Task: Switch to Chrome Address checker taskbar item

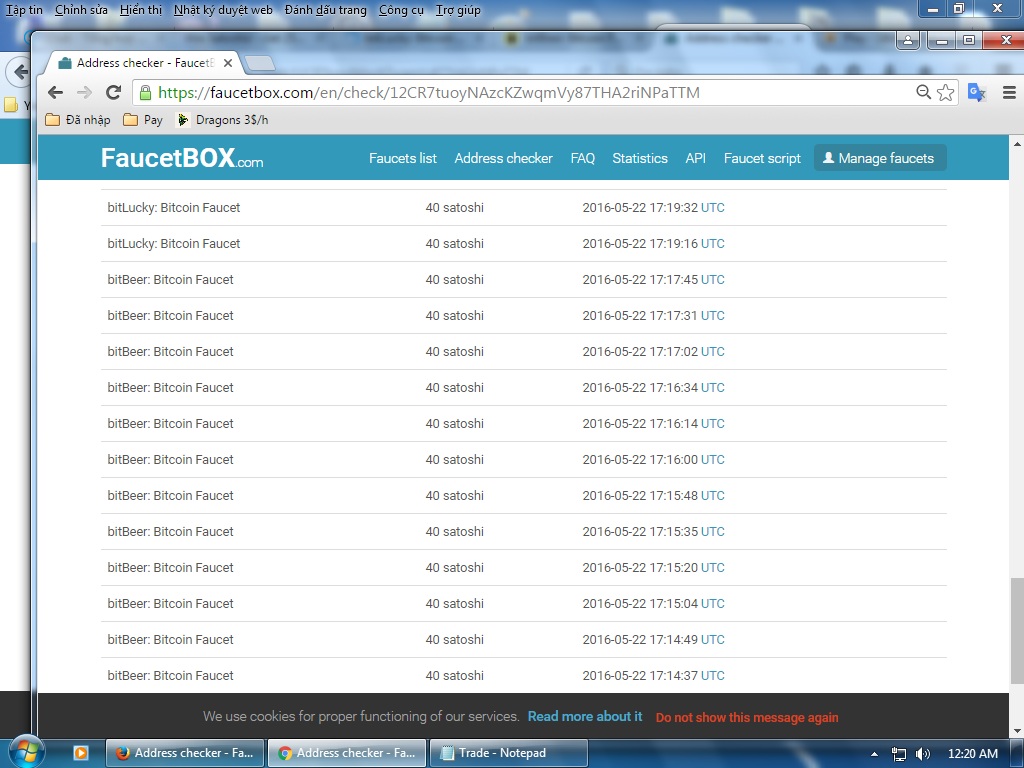Action: pos(347,753)
